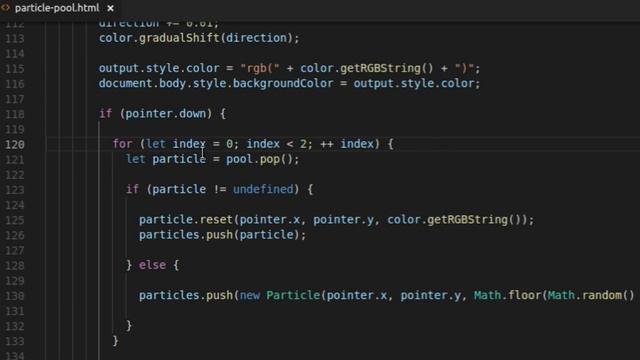Click line number 115
640x360 pixels.
(x=15, y=69)
